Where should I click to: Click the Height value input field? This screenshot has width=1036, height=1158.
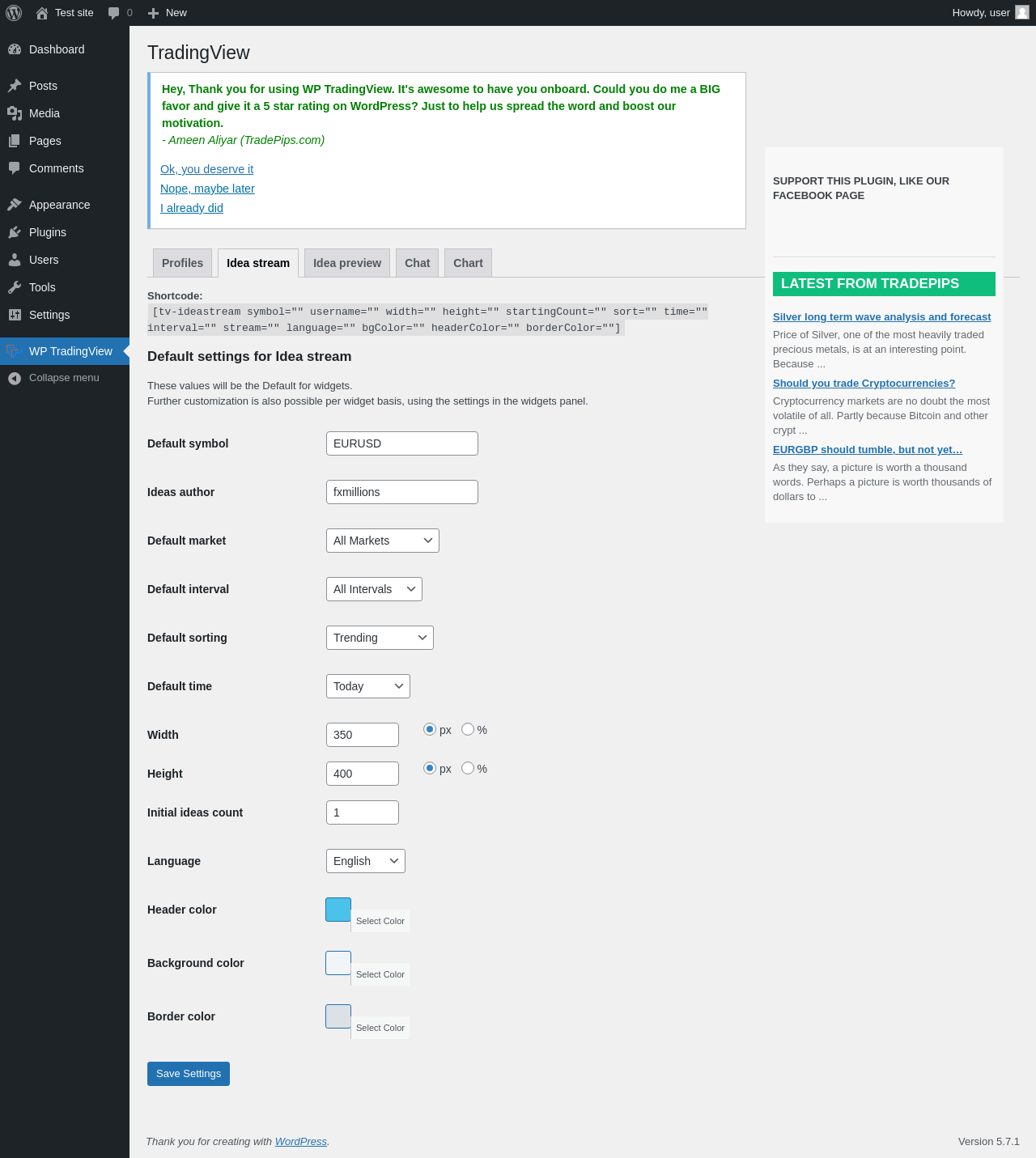pyautogui.click(x=363, y=774)
